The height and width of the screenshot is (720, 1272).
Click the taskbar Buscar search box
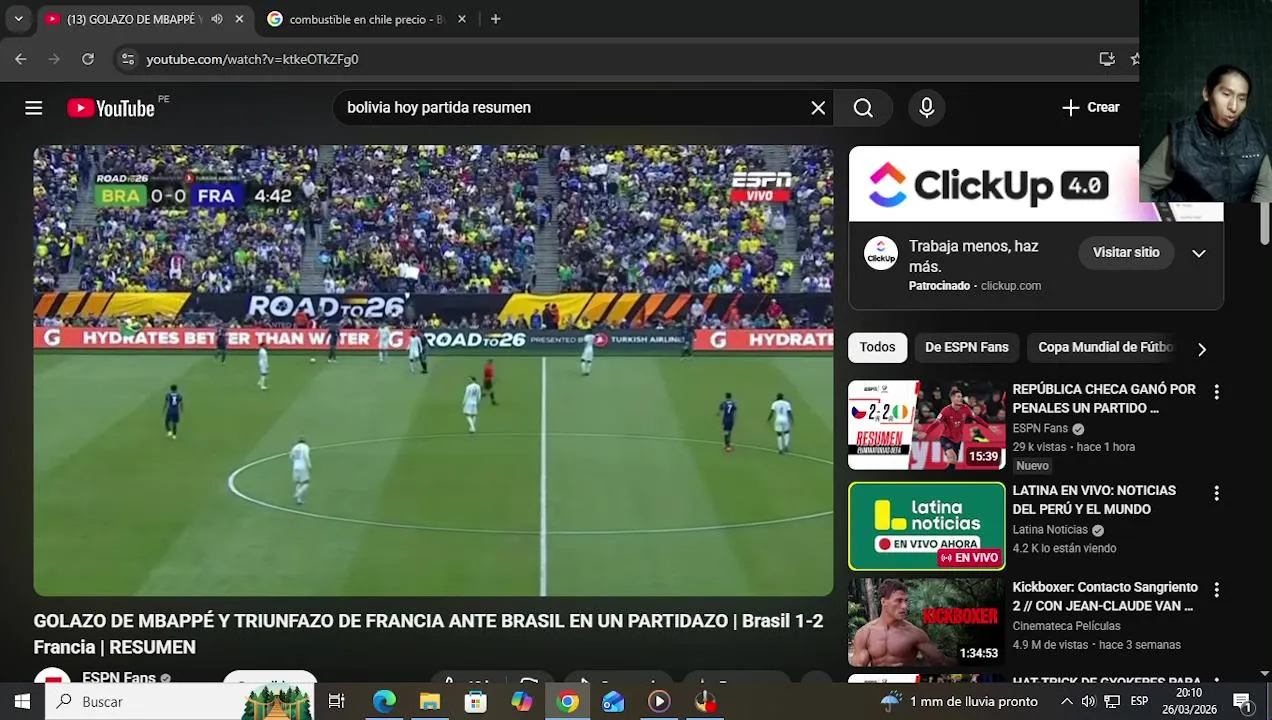click(180, 702)
